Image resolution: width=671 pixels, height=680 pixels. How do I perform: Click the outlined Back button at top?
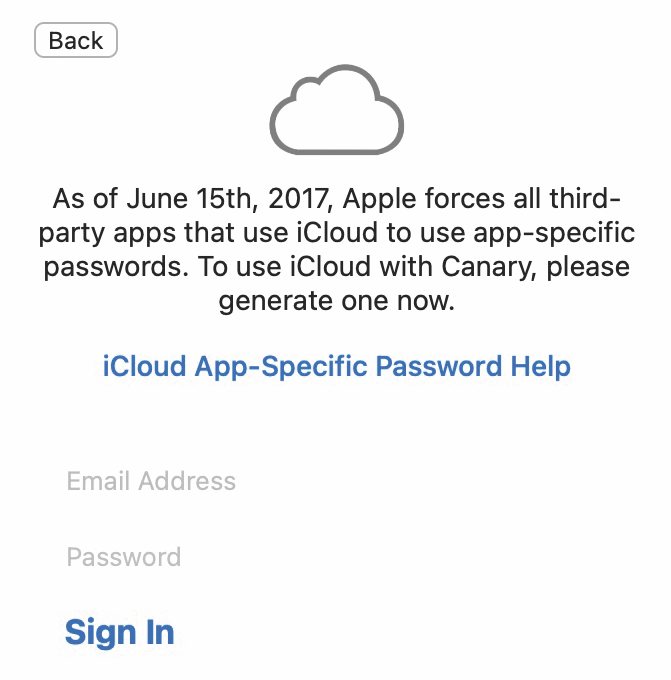click(x=76, y=40)
